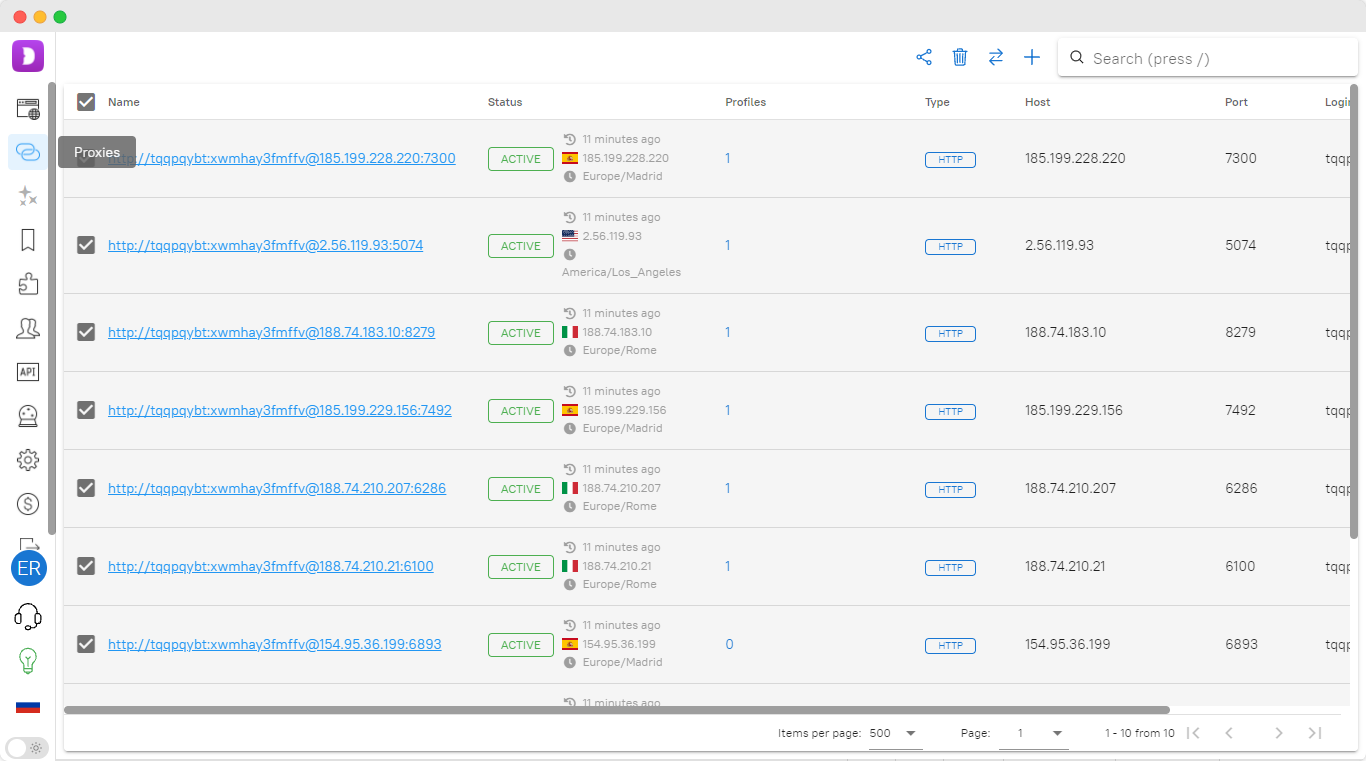Switch the dark mode toggle
The image size is (1366, 761).
point(27,747)
